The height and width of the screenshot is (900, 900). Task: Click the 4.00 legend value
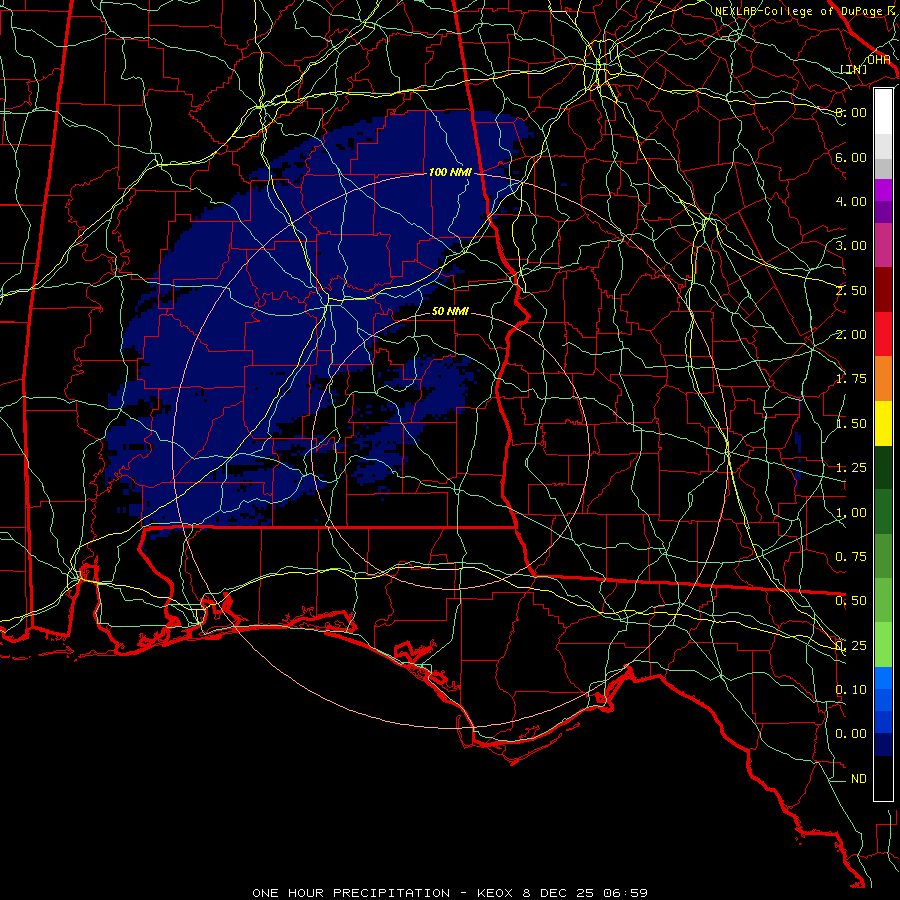pyautogui.click(x=851, y=201)
